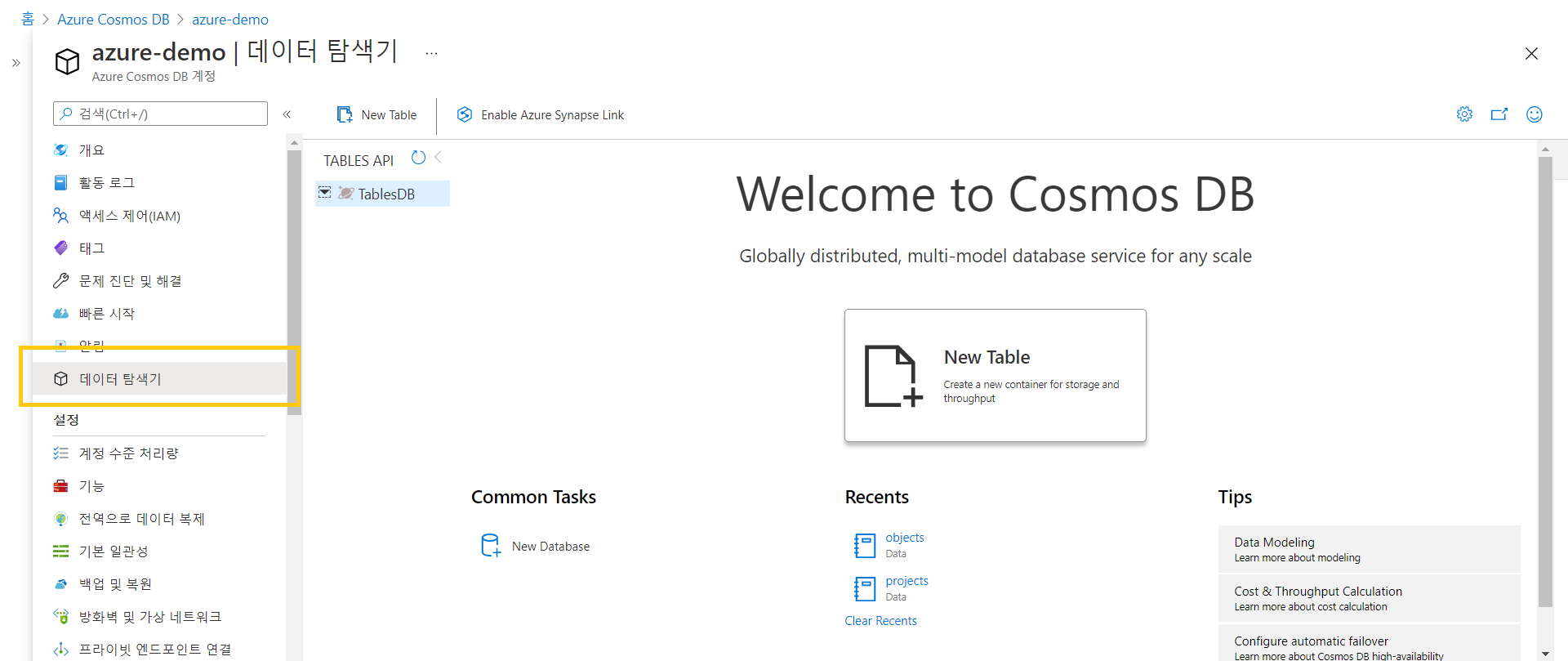Click the 방화벽 network icon
Screen dimensions: 1568x661
click(x=60, y=616)
